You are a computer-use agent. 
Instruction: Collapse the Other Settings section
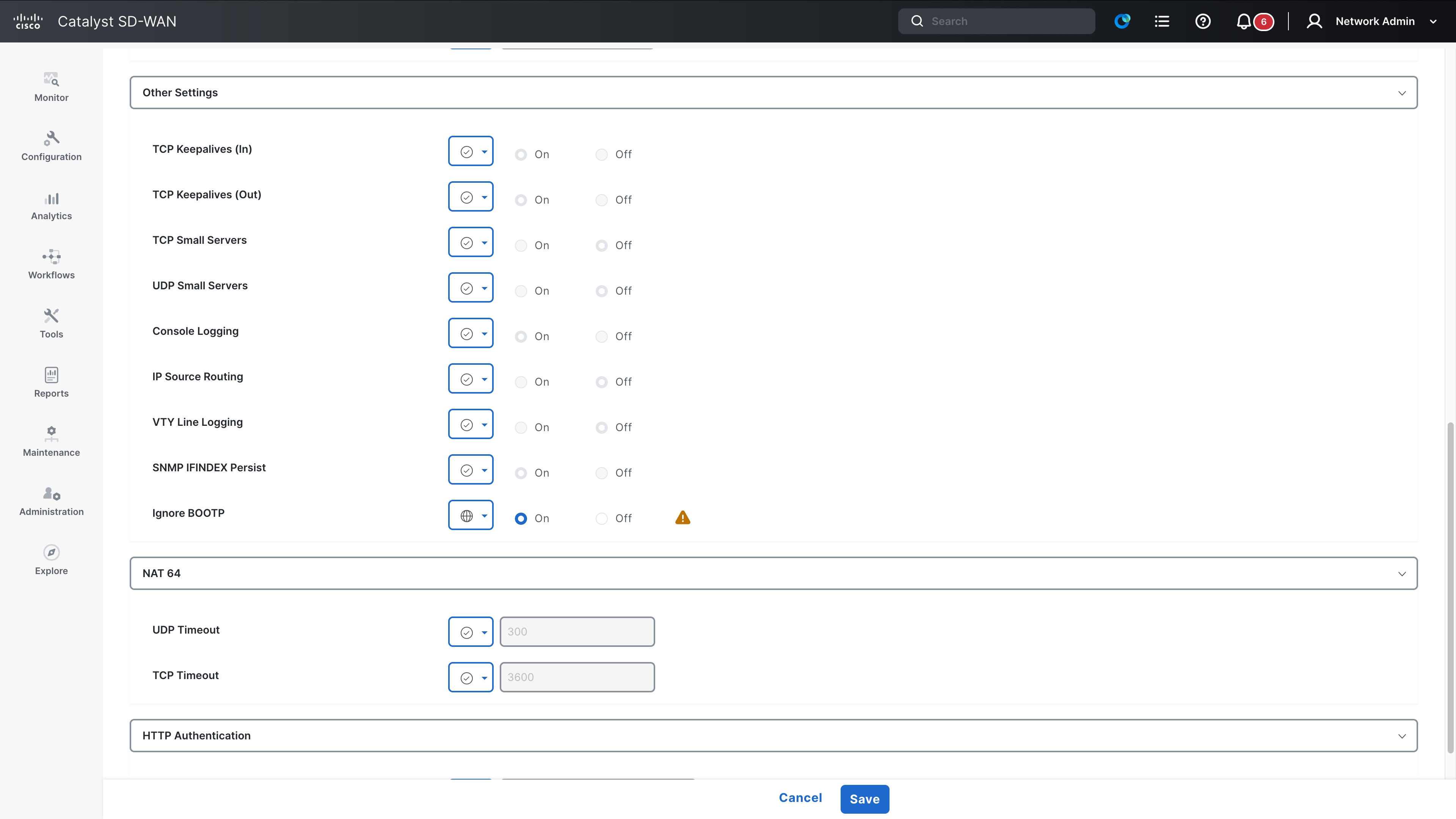[x=1402, y=93]
